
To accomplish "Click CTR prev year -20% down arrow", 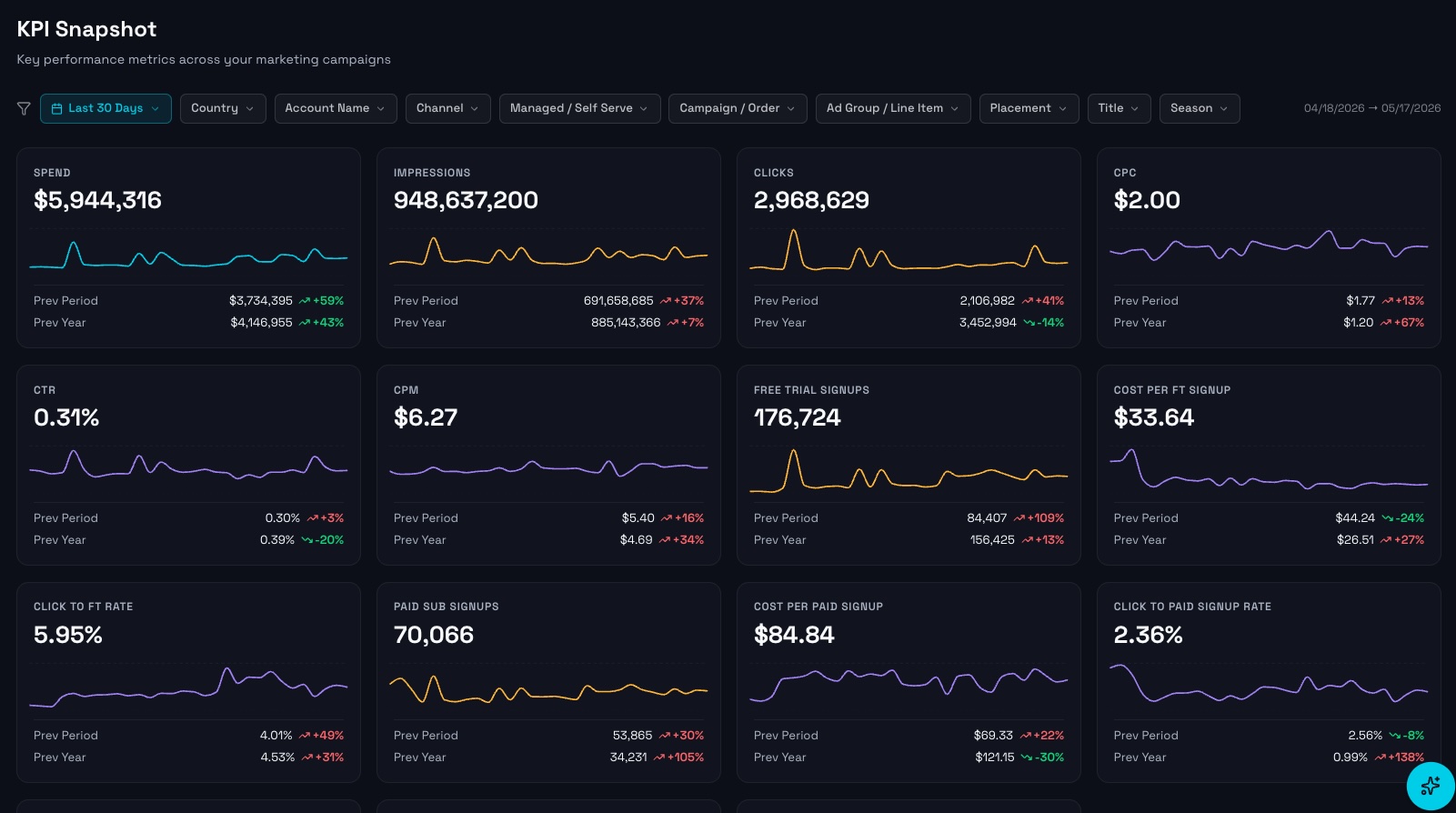I will click(x=307, y=540).
